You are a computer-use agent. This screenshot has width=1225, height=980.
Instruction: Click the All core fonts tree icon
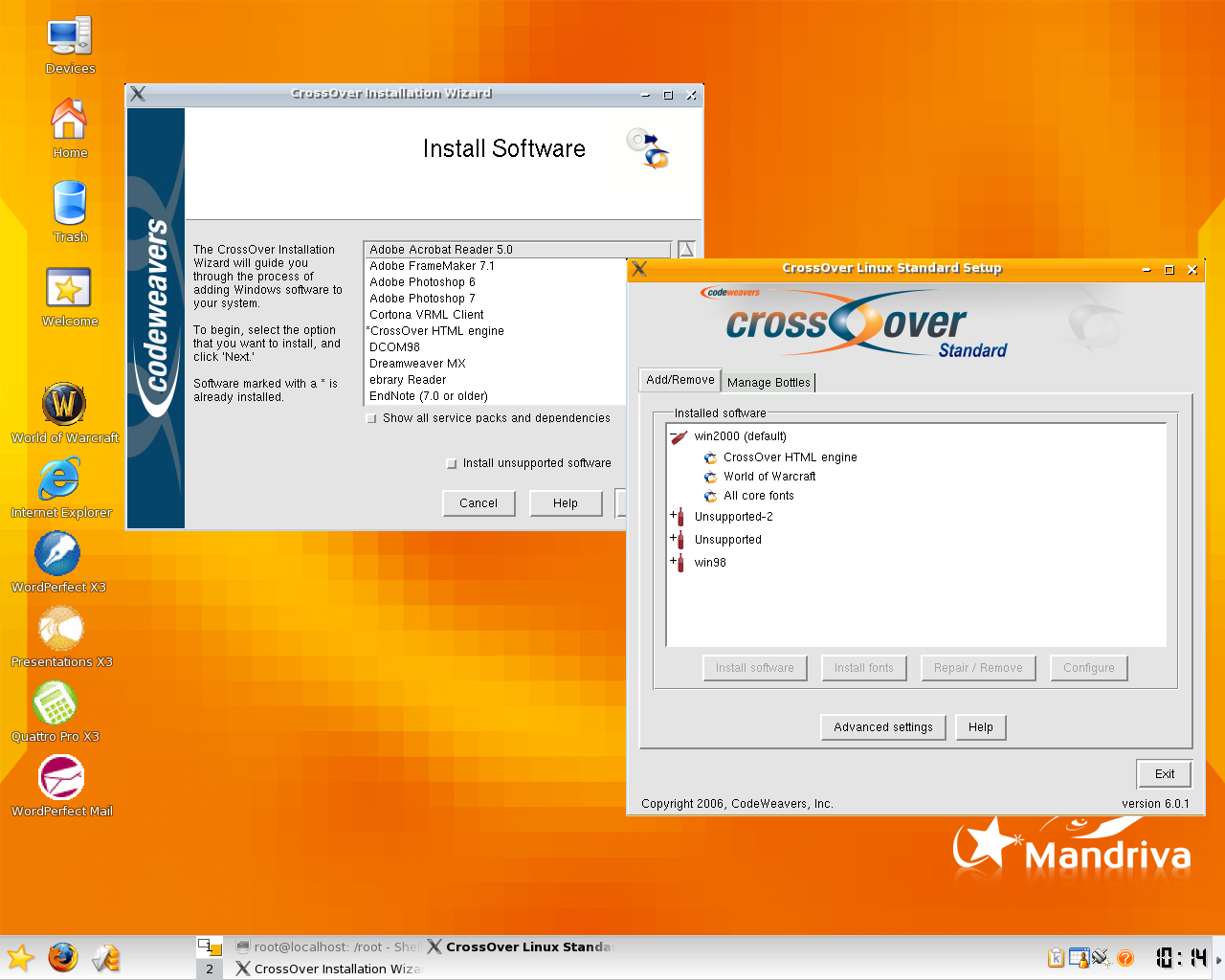coord(710,496)
